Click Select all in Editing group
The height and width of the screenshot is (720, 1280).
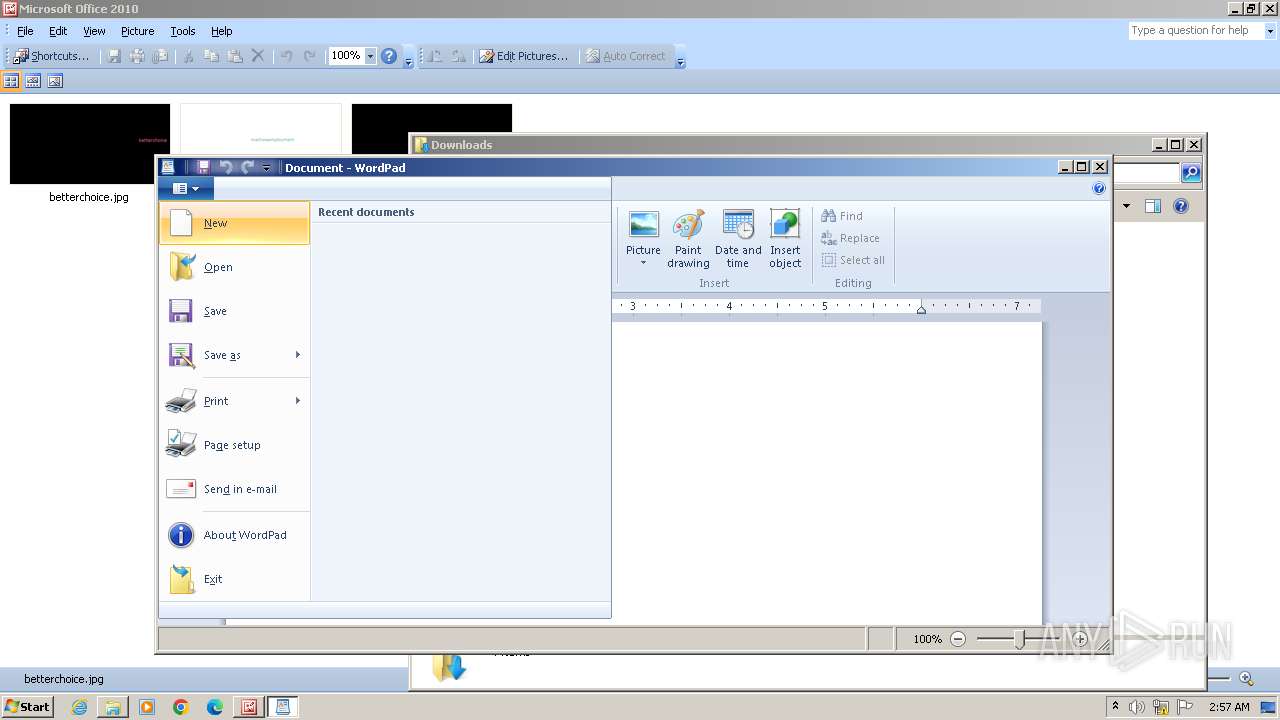tap(853, 260)
